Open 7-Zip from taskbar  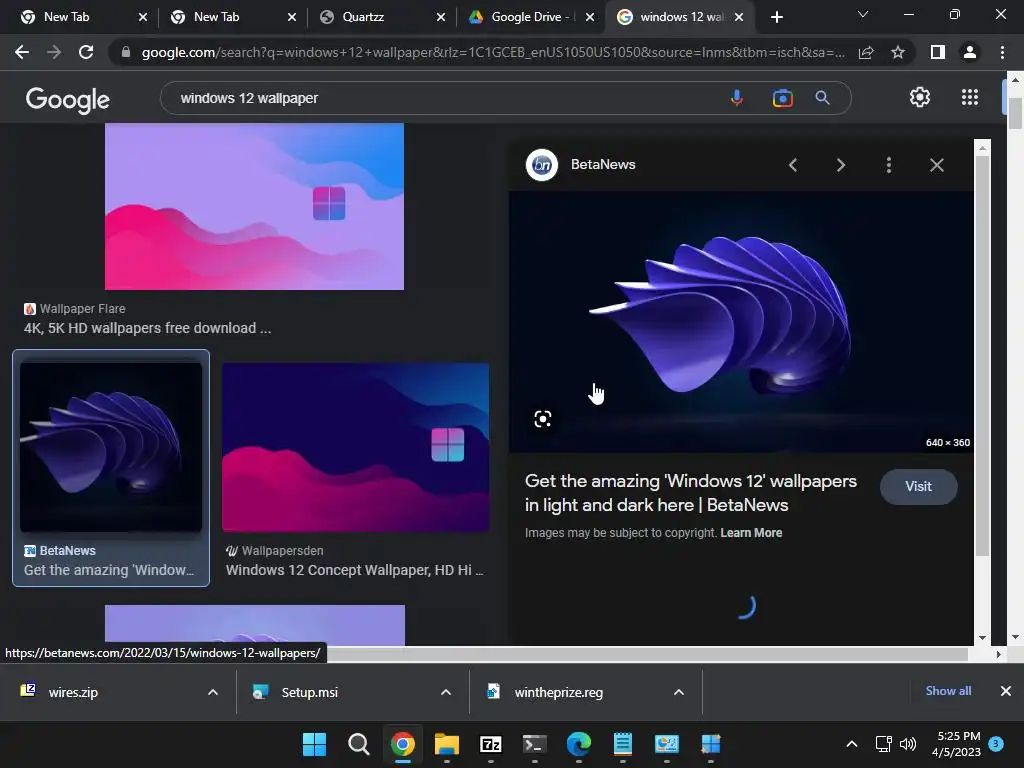pos(490,744)
